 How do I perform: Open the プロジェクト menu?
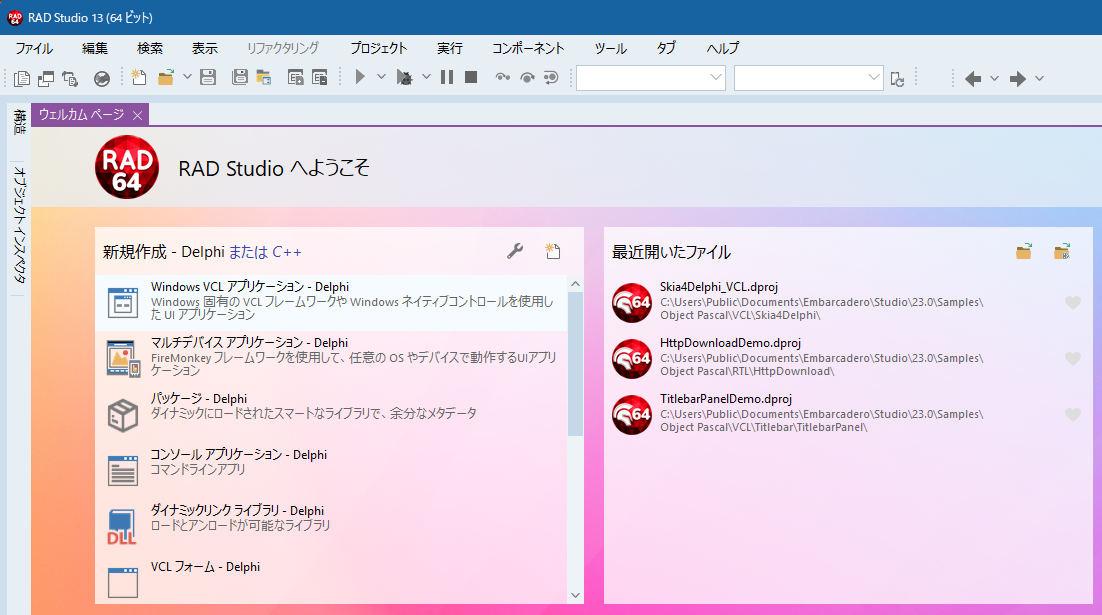379,48
